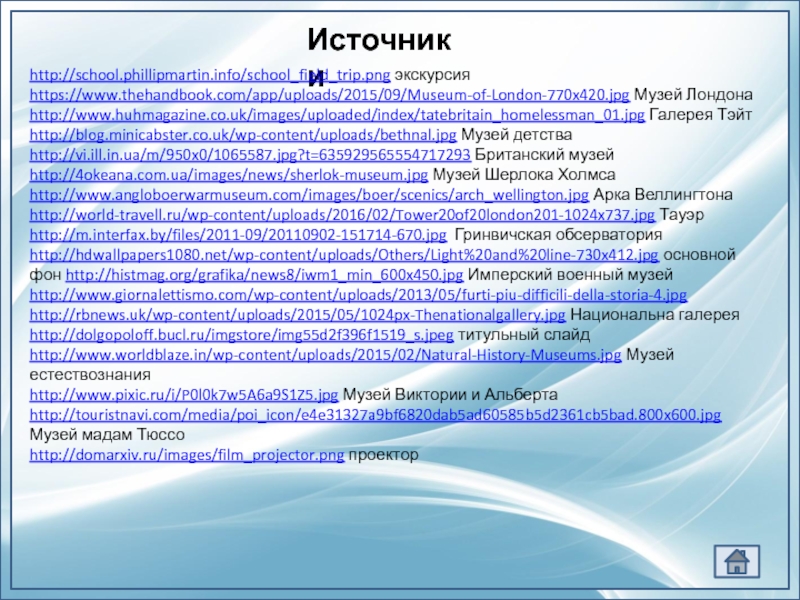The width and height of the screenshot is (800, 600).
Task: Click the text Галерея Тэйт
Action: tap(701, 115)
